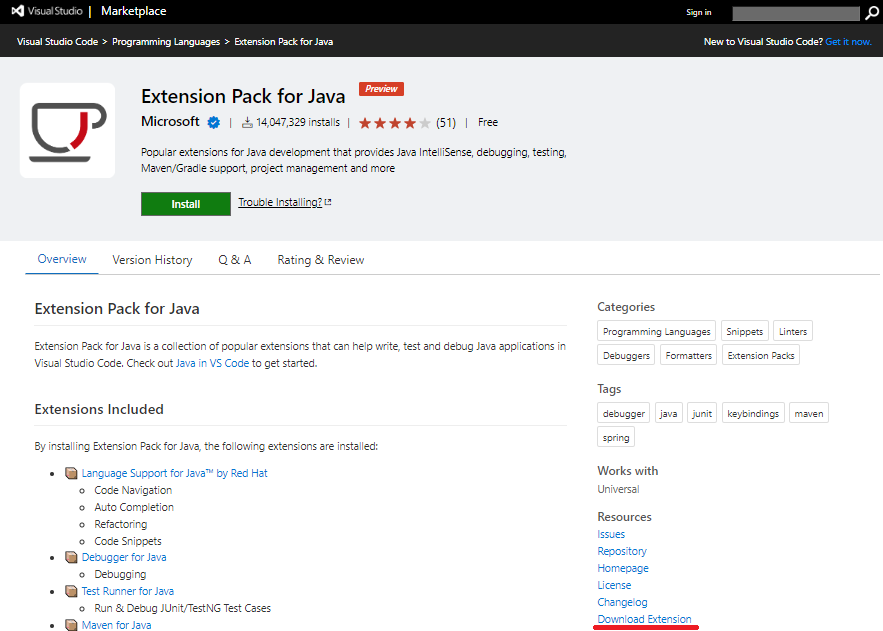The image size is (883, 631).
Task: Select the Debuggers category tag
Action: point(626,355)
